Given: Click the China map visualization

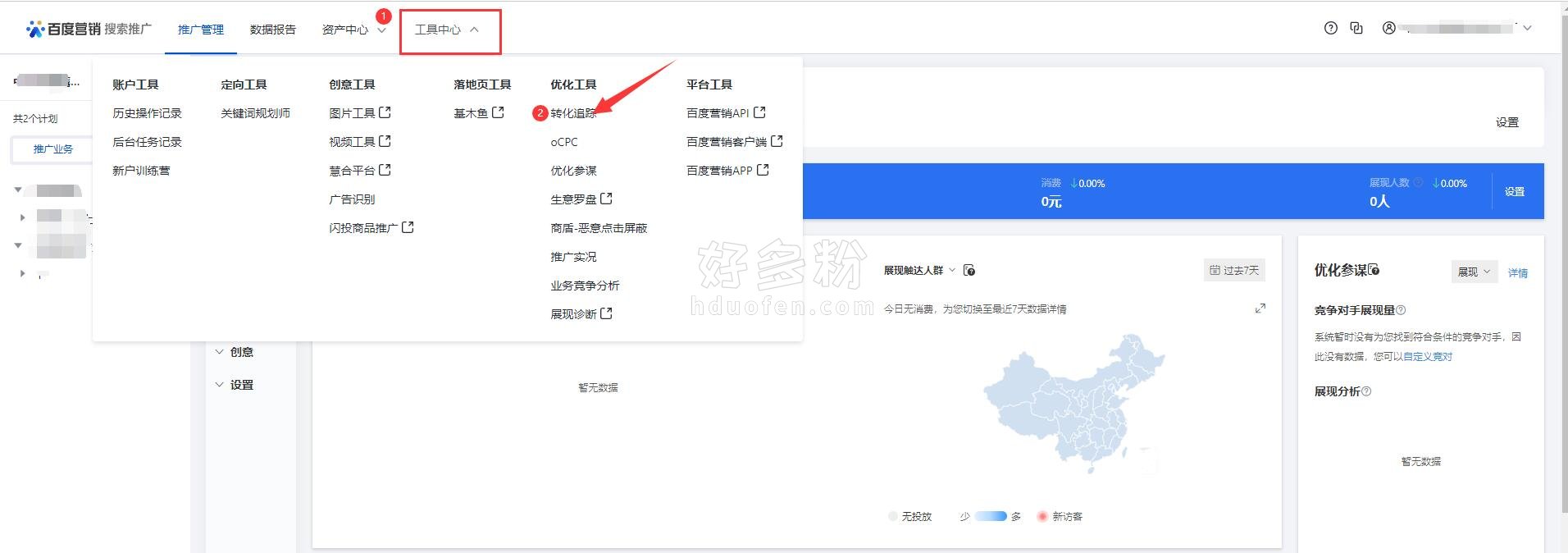Looking at the screenshot, I should (x=1074, y=404).
